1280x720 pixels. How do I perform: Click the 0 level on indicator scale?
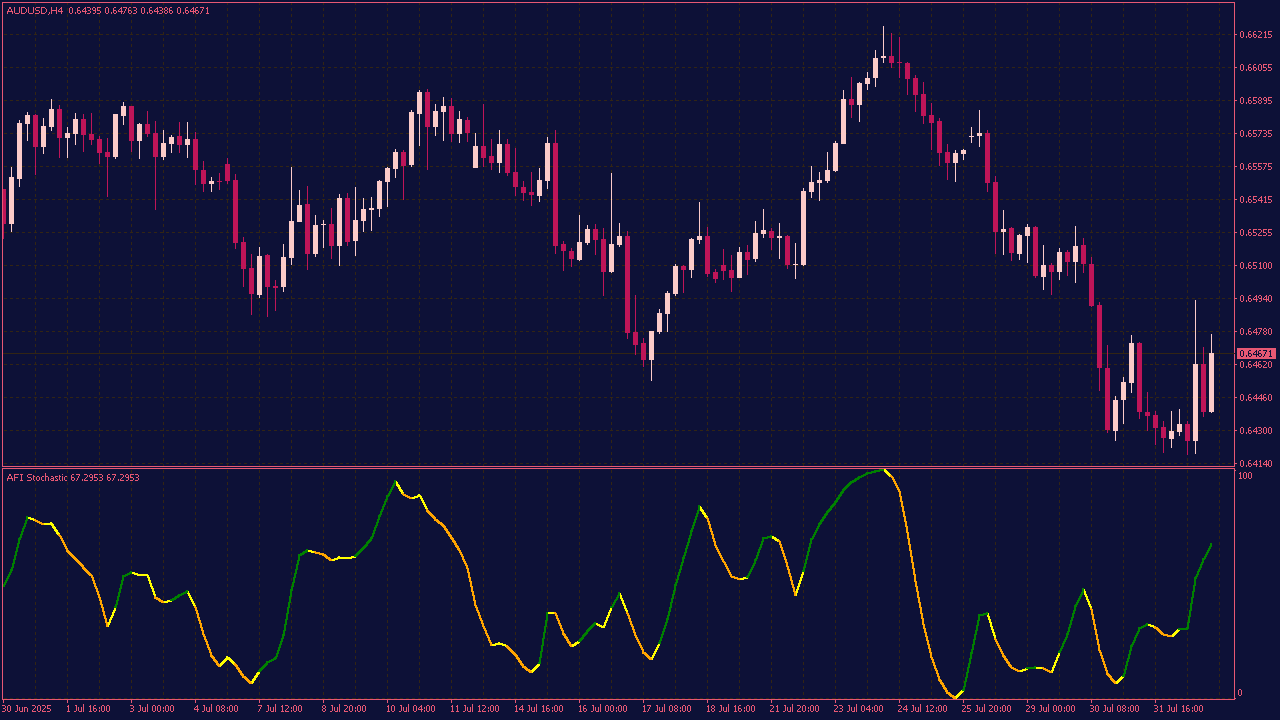coord(1242,693)
